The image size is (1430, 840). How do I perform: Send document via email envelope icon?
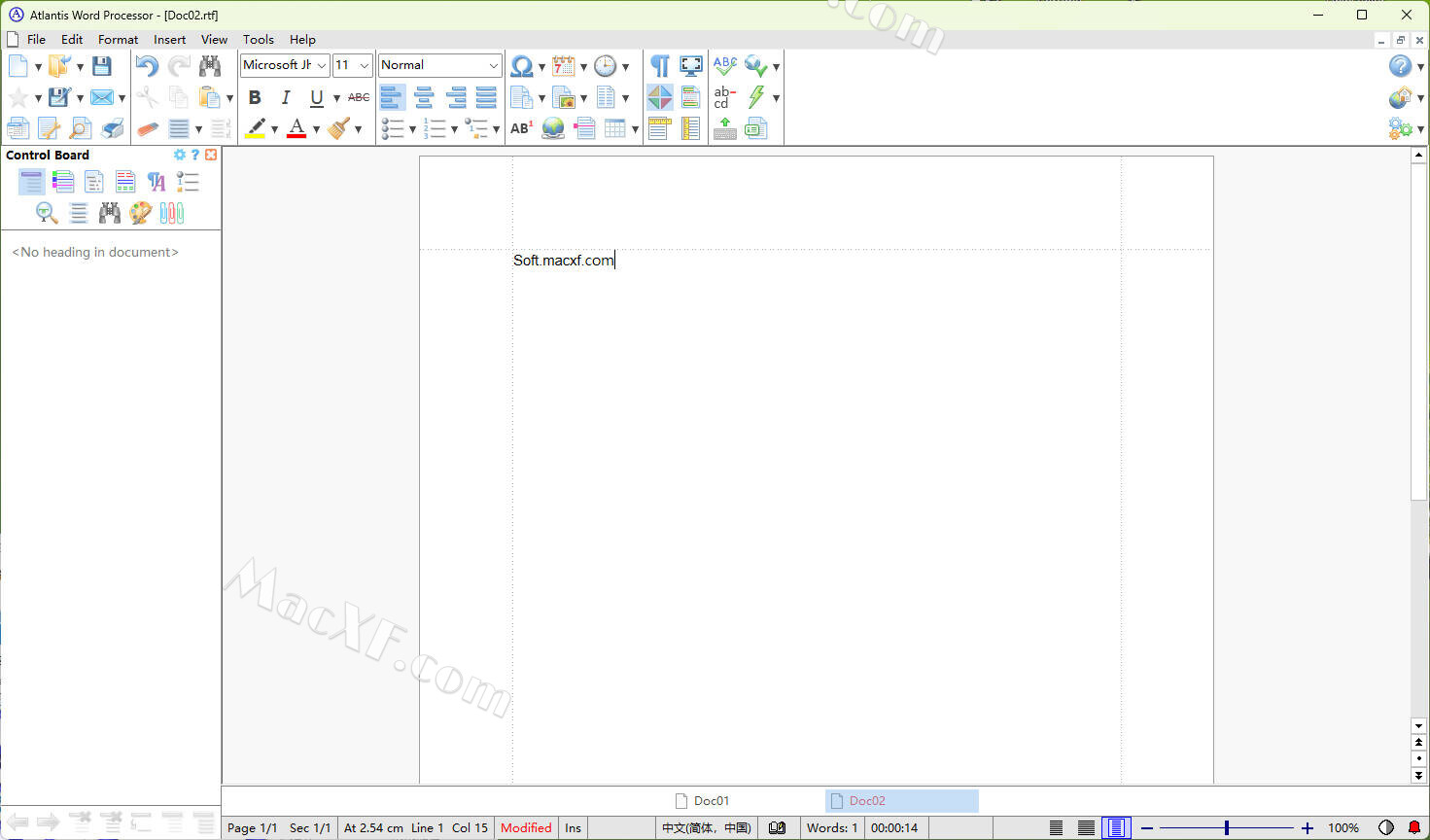101,97
